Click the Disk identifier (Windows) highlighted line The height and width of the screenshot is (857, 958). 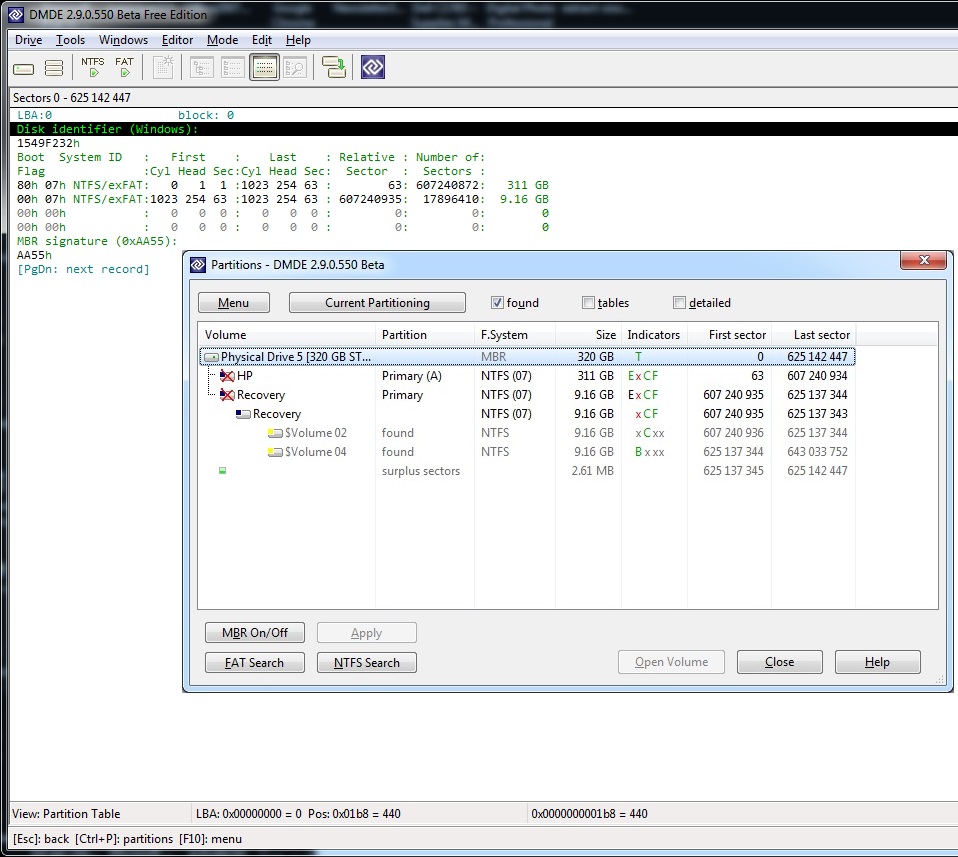pyautogui.click(x=484, y=129)
